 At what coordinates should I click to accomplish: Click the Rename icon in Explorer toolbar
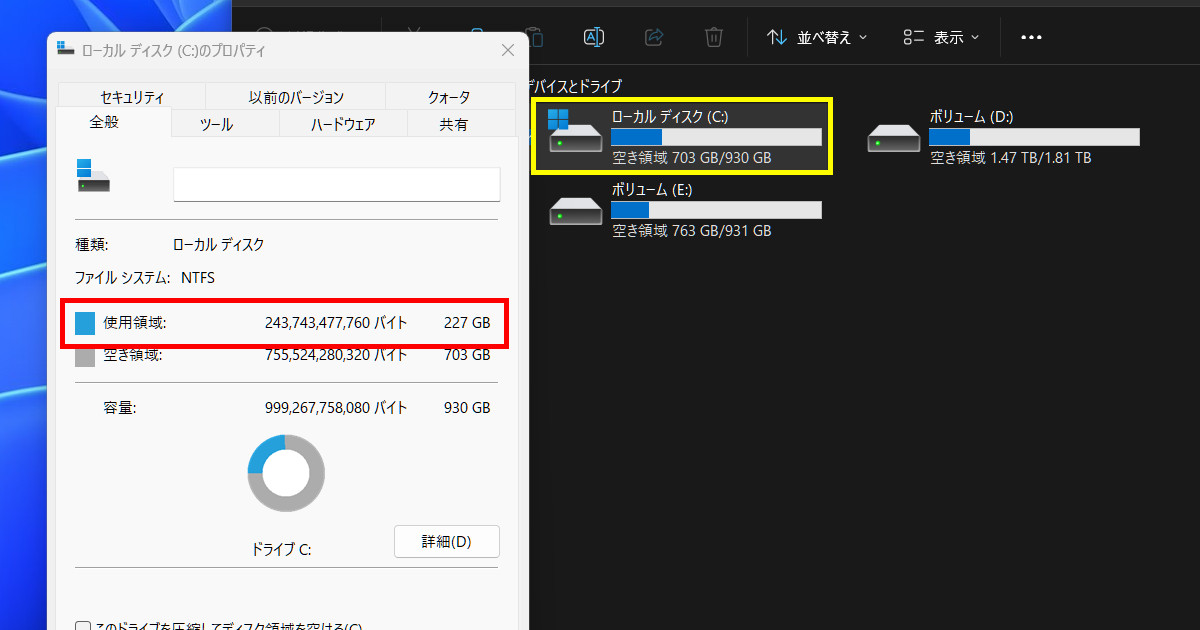[x=593, y=37]
